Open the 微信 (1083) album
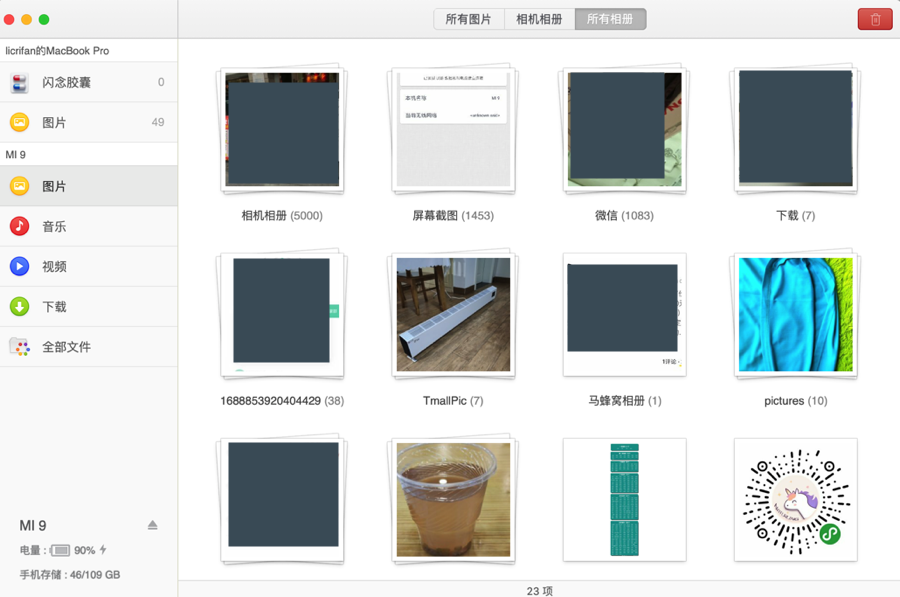The height and width of the screenshot is (597, 900). coord(624,130)
